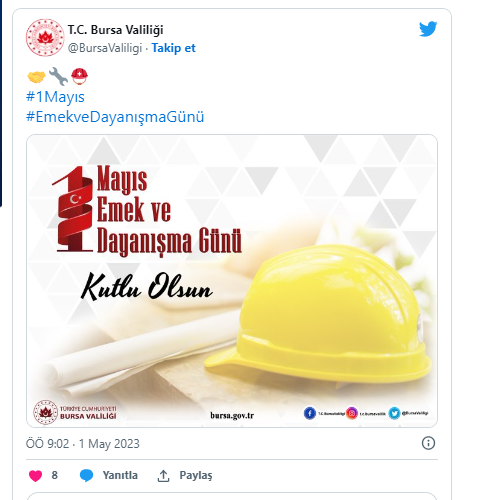The height and width of the screenshot is (500, 494).
Task: Open the #EmekveDayanışmaGünü hashtag
Action: pos(115,117)
